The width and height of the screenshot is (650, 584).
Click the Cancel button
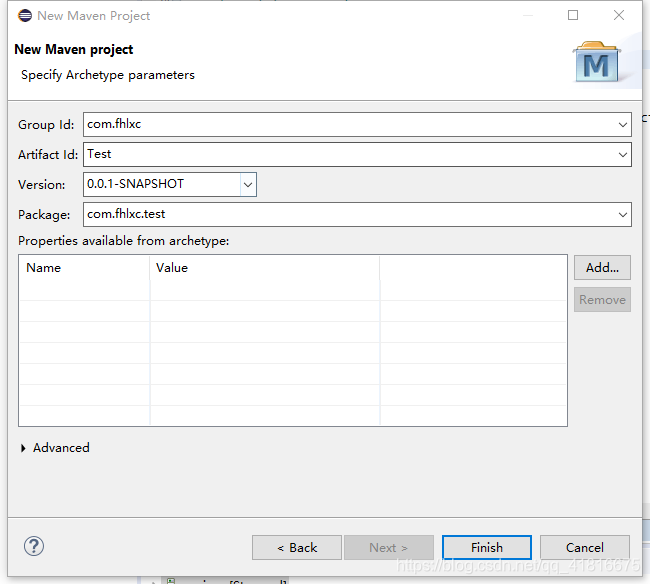click(585, 548)
